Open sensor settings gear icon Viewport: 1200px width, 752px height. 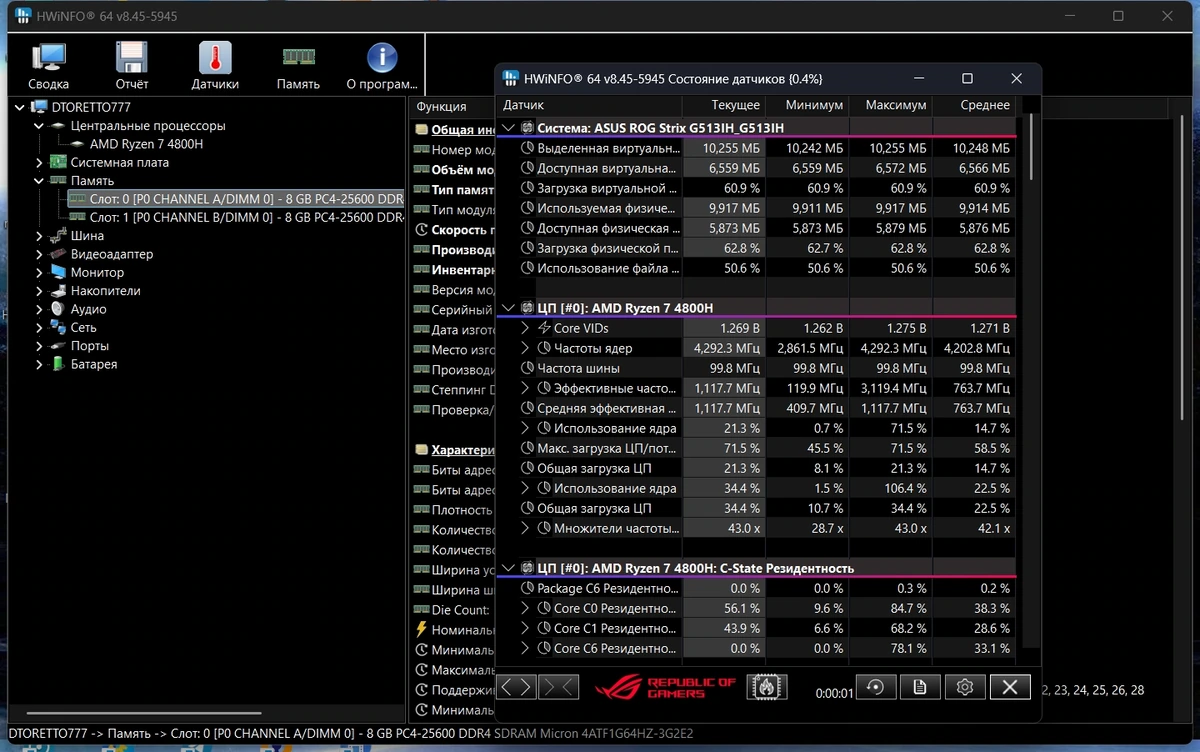965,687
